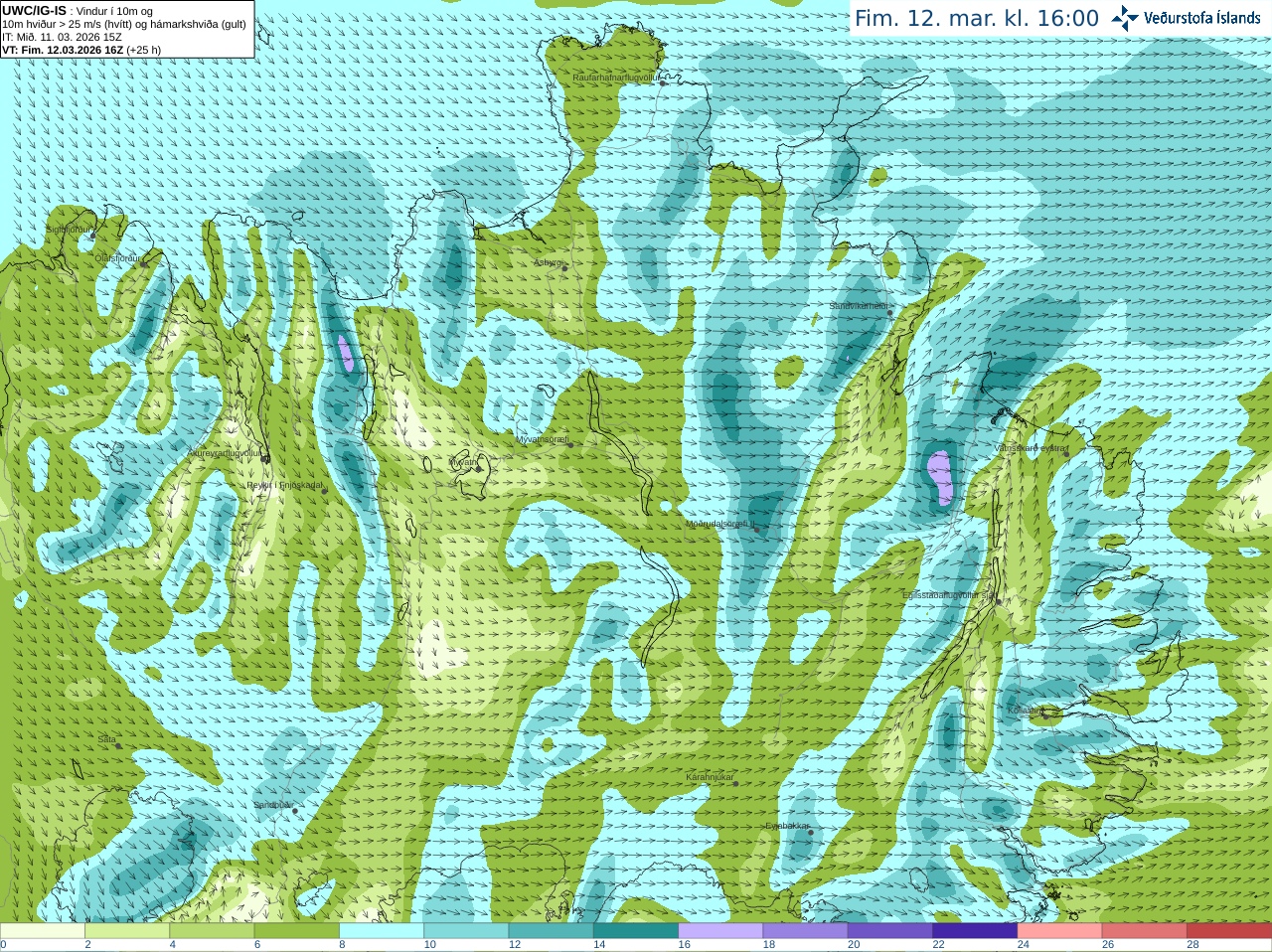This screenshot has height=952, width=1272.
Task: Click the Ólafsfjörður station label
Action: coord(117,257)
